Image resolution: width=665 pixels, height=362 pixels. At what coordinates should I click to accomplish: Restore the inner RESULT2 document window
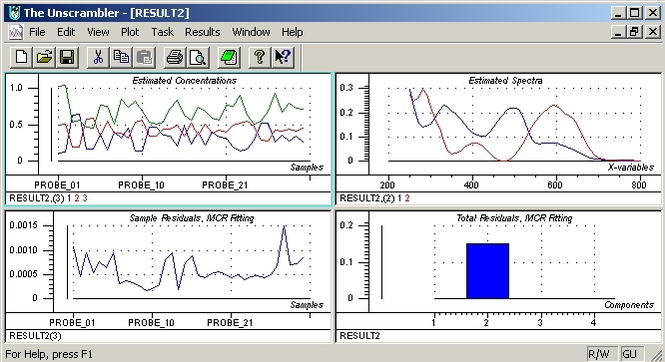click(x=634, y=32)
